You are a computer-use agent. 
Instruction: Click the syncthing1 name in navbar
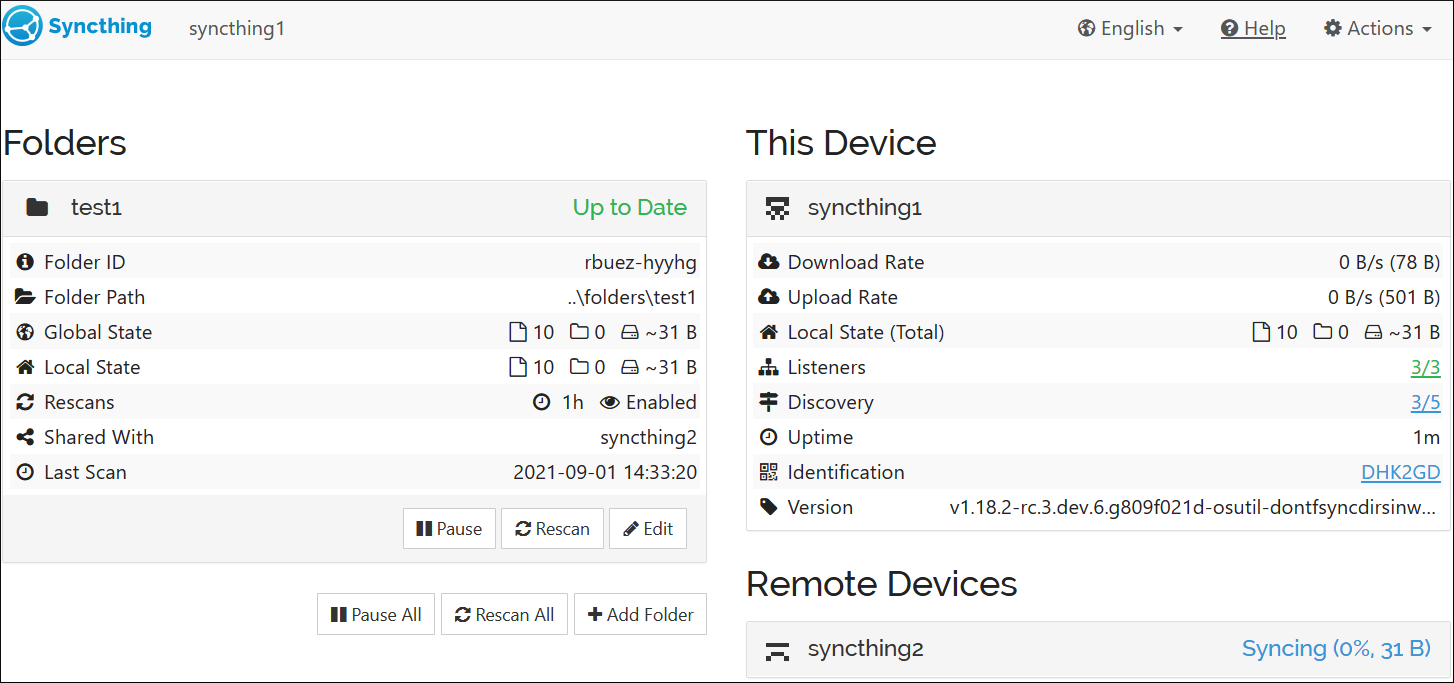click(x=237, y=29)
